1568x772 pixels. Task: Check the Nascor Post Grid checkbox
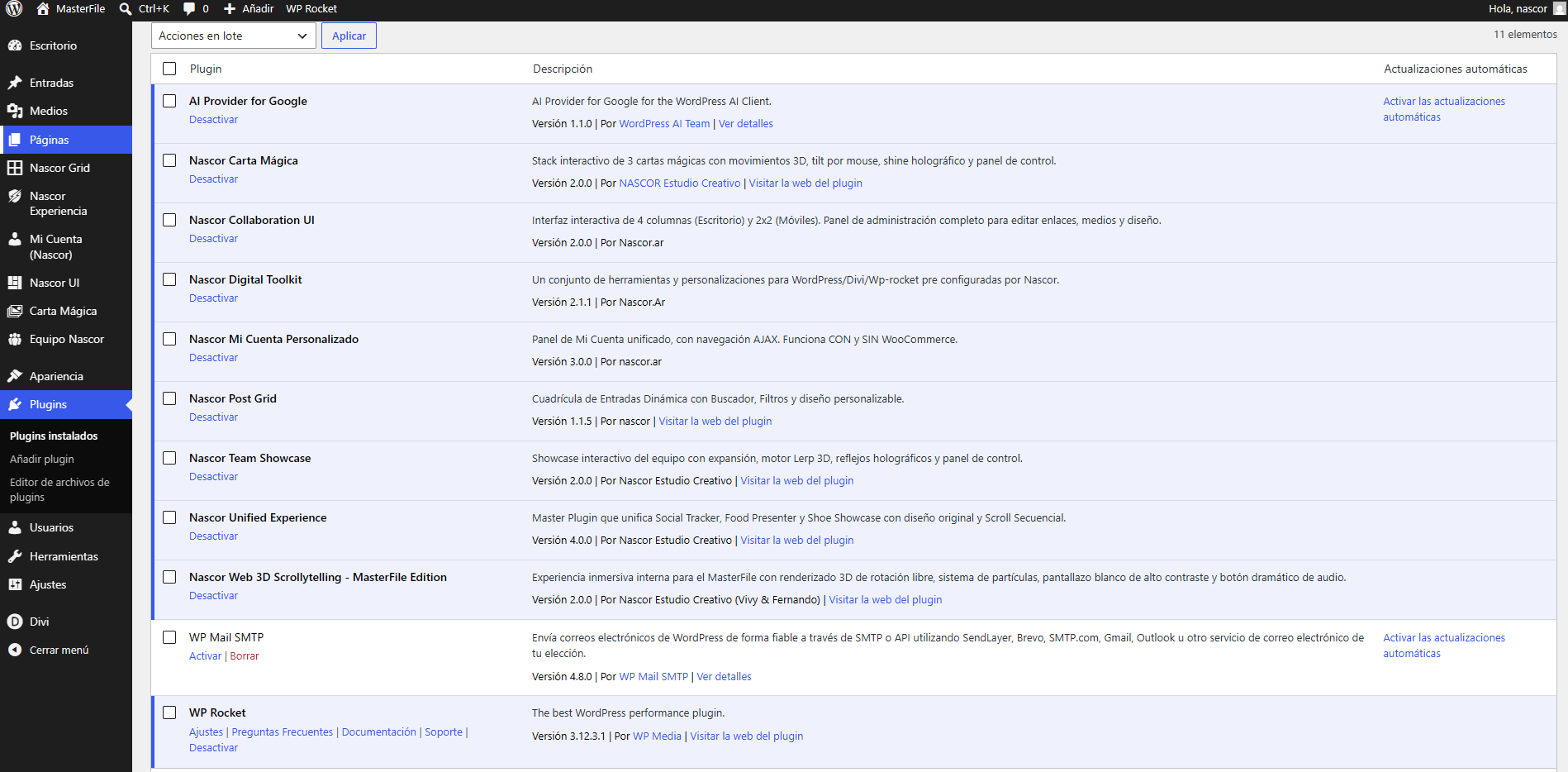169,398
